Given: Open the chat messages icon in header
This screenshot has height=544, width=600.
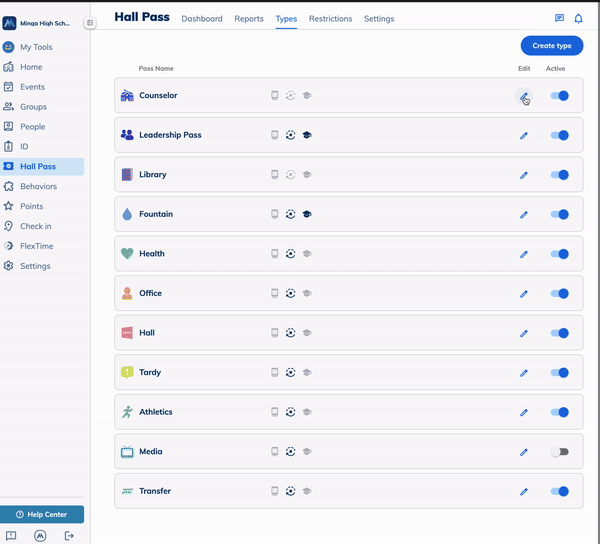Looking at the screenshot, I should tap(559, 18).
